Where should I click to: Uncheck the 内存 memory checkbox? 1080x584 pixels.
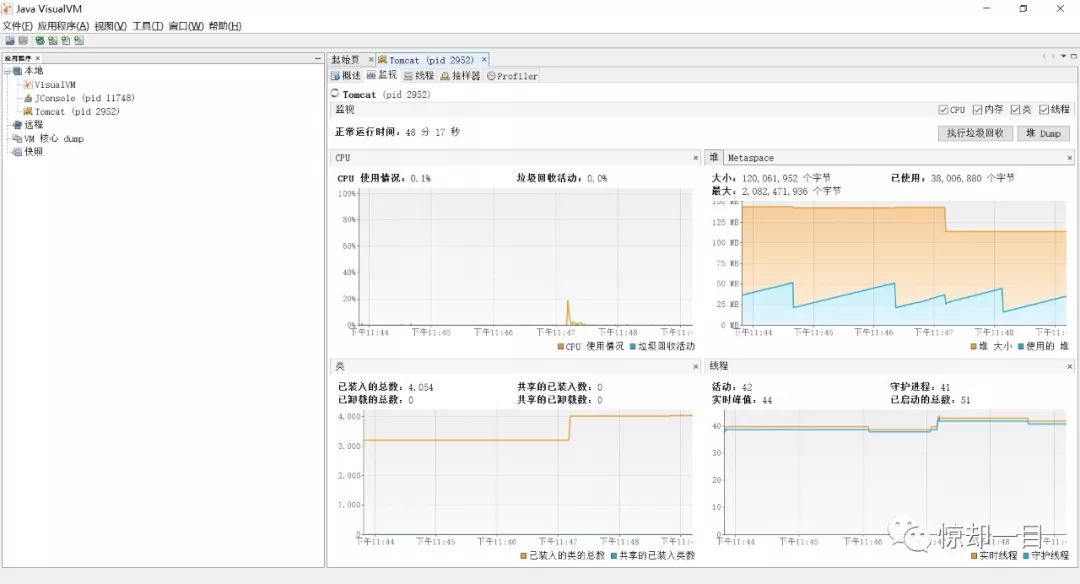click(x=977, y=110)
